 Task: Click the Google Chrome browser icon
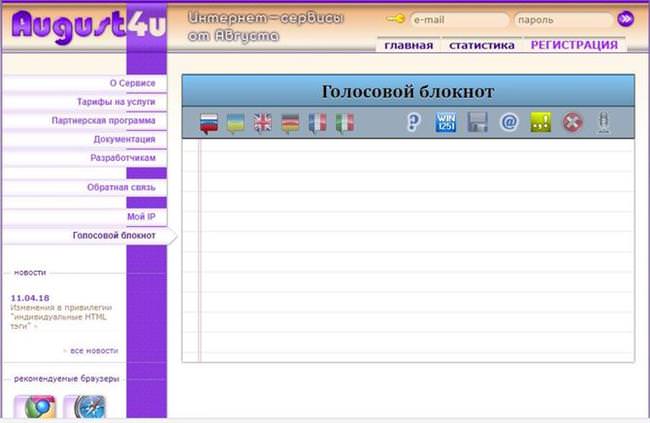(x=36, y=407)
